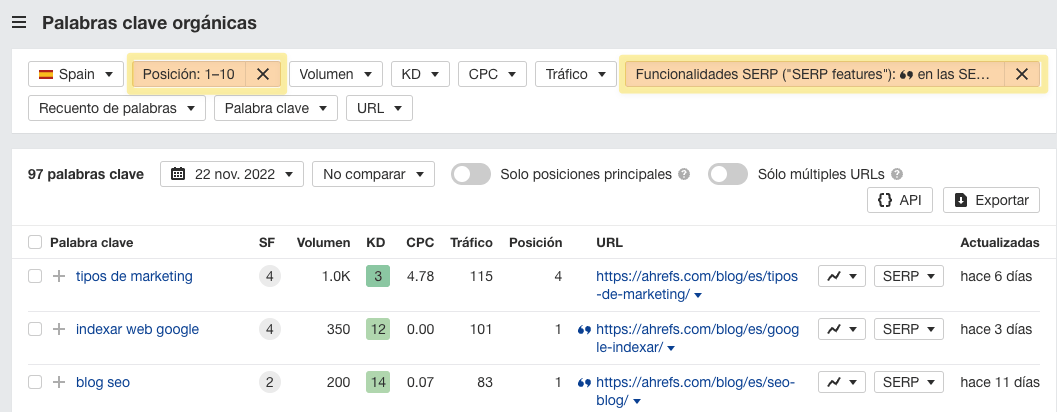Expand the seo-blog URL menu arrow
Image resolution: width=1057 pixels, height=412 pixels.
[637, 401]
